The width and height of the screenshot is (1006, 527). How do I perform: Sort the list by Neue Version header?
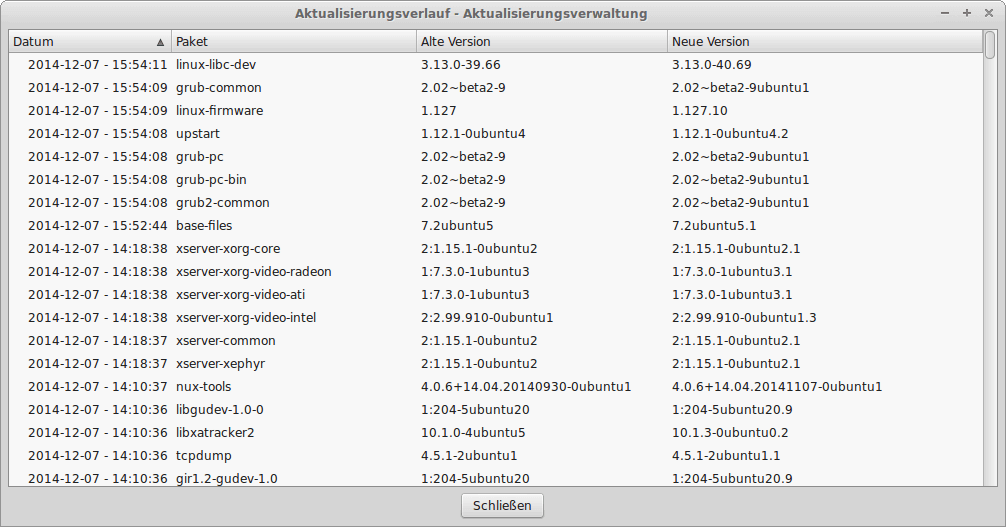(824, 42)
